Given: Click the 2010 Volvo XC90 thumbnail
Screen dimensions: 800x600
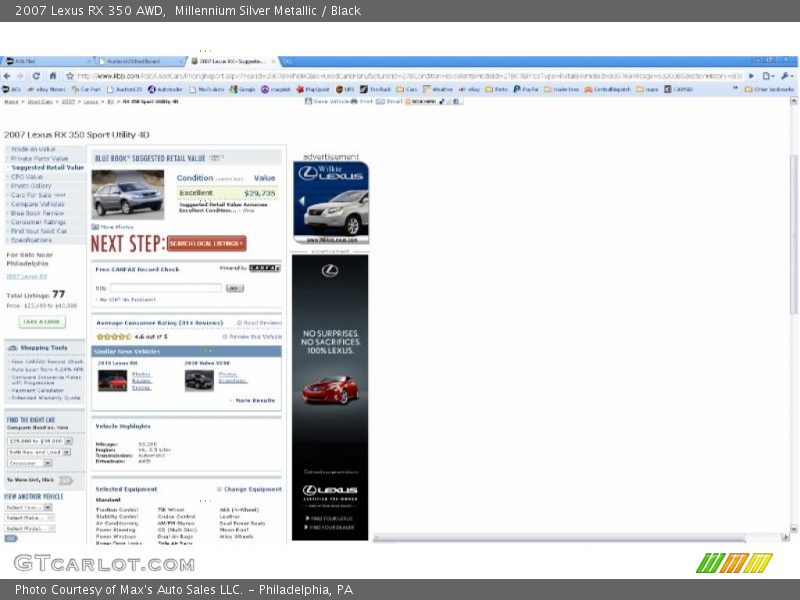Looking at the screenshot, I should [199, 381].
